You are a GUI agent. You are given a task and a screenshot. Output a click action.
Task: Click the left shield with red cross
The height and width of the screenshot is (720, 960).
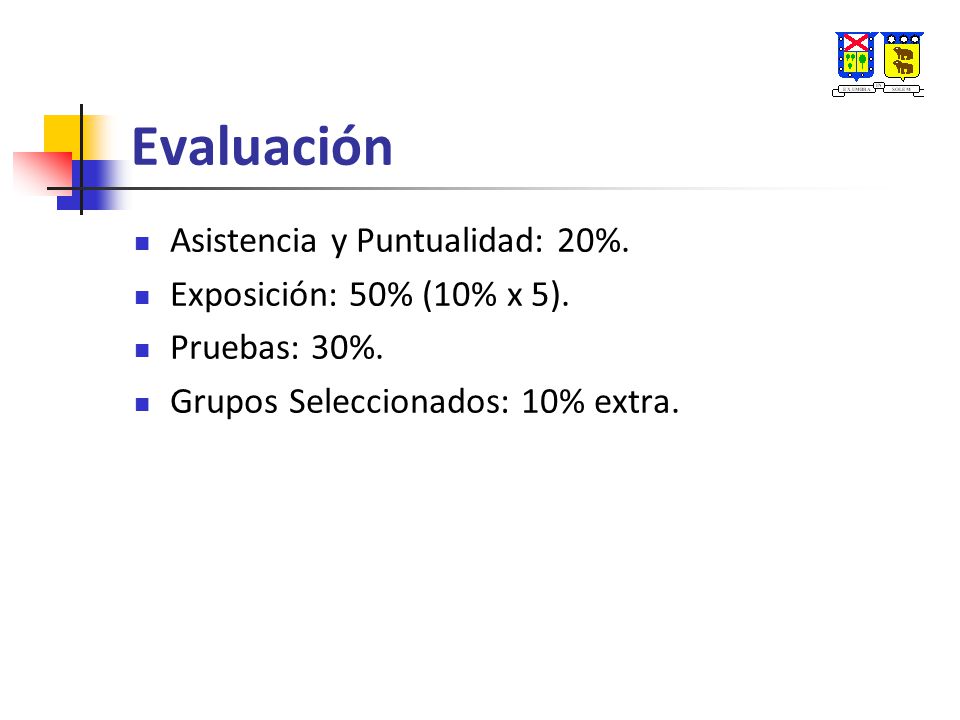[x=856, y=56]
